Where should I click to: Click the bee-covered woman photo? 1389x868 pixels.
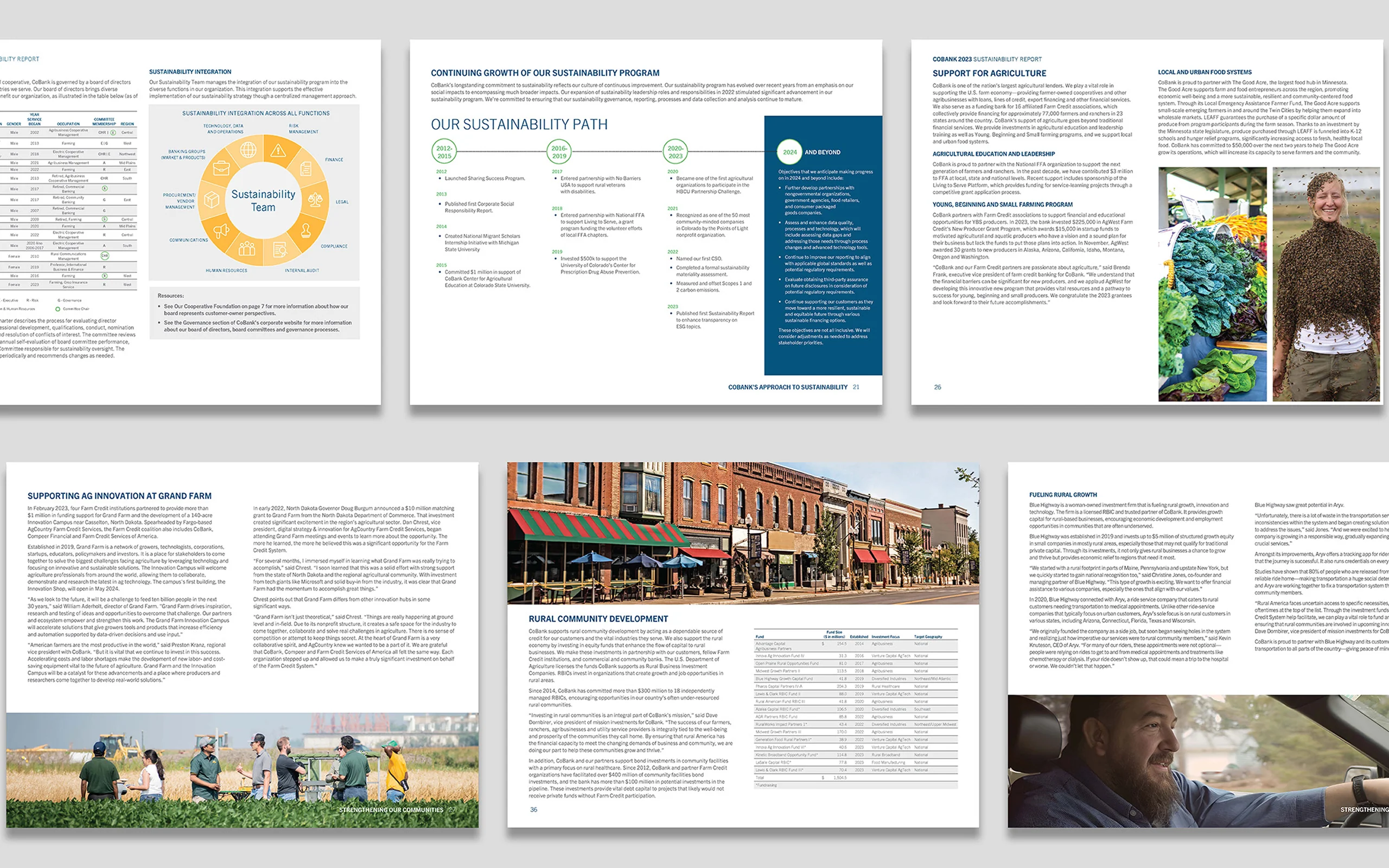pos(1326,284)
